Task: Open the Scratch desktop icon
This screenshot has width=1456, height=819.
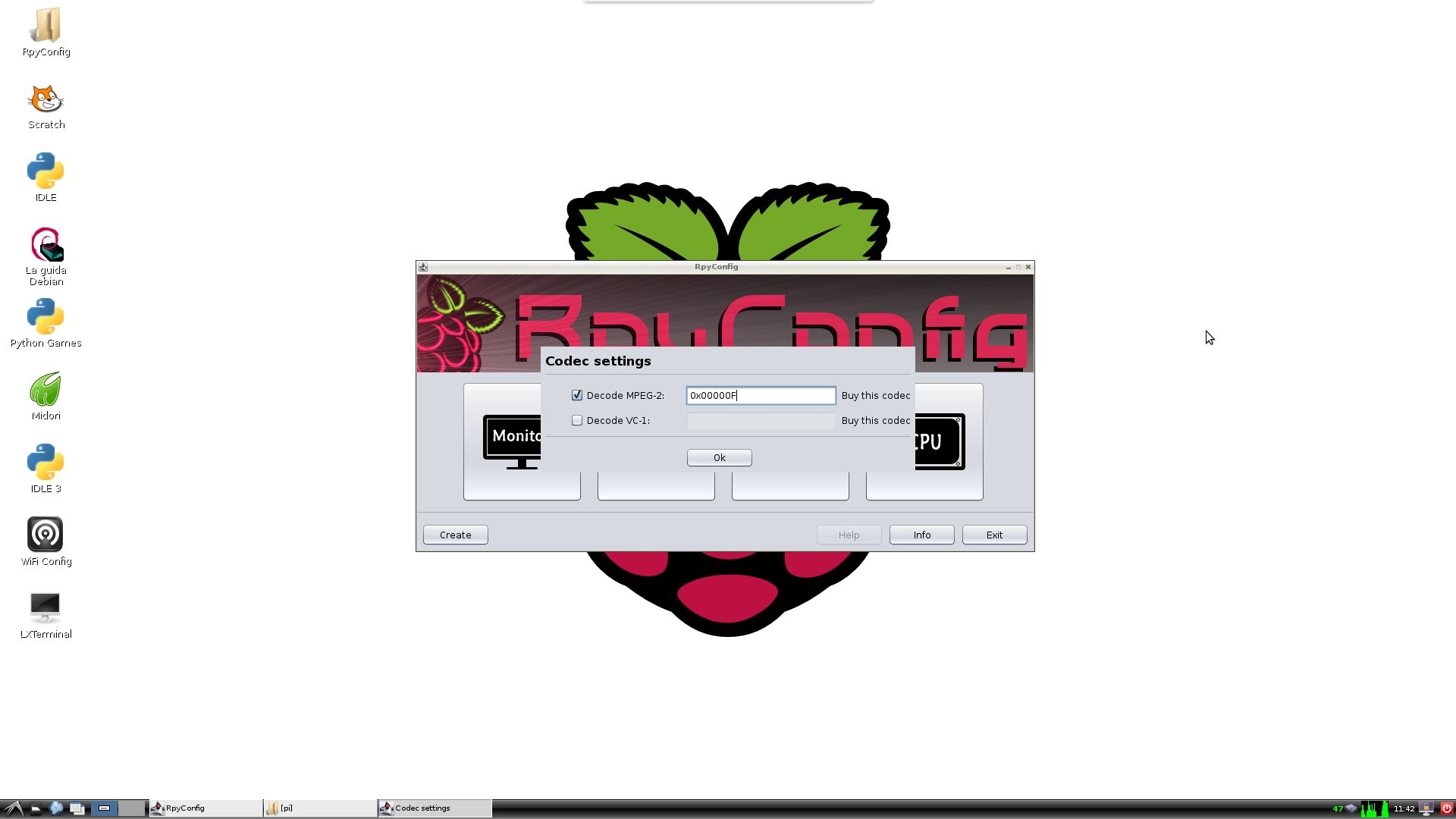Action: (45, 100)
